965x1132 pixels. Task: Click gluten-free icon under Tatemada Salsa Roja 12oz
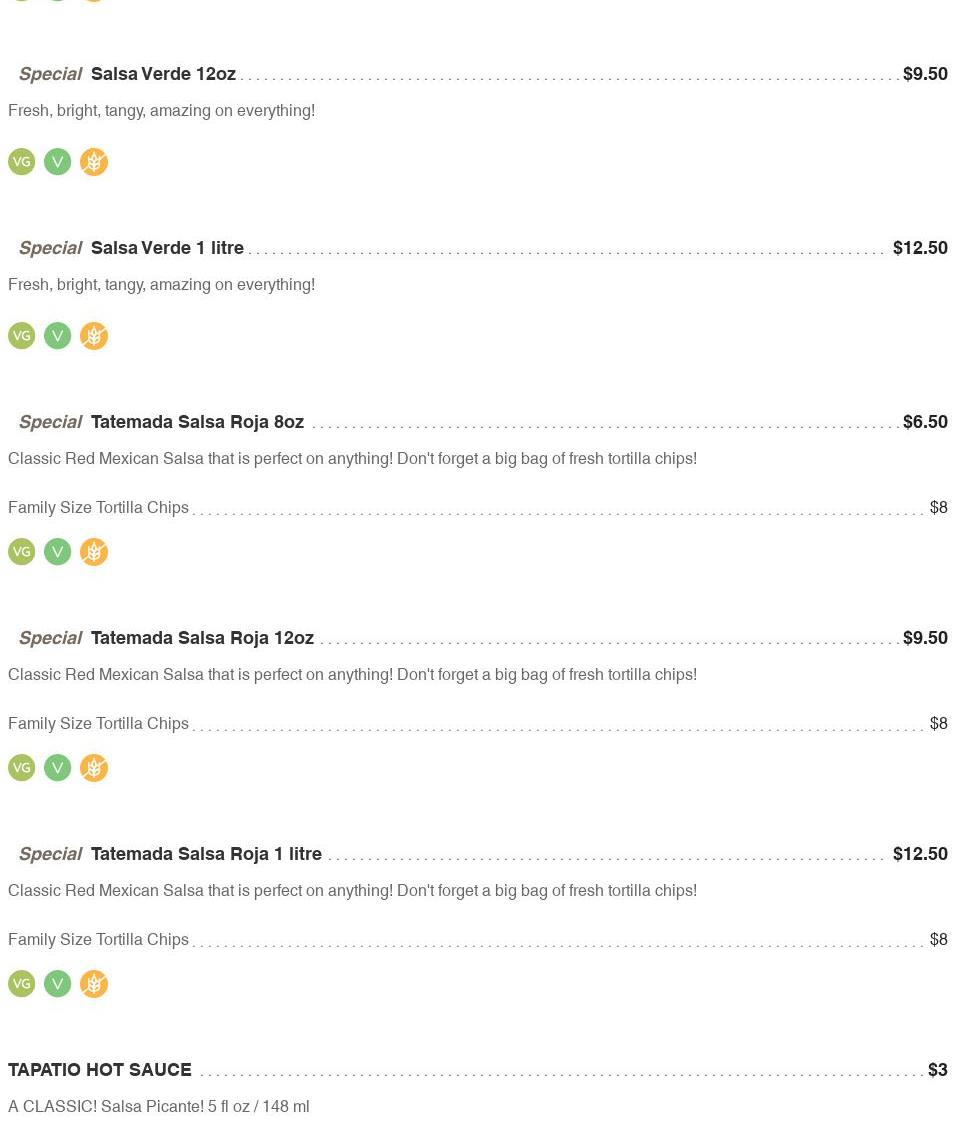(x=94, y=768)
